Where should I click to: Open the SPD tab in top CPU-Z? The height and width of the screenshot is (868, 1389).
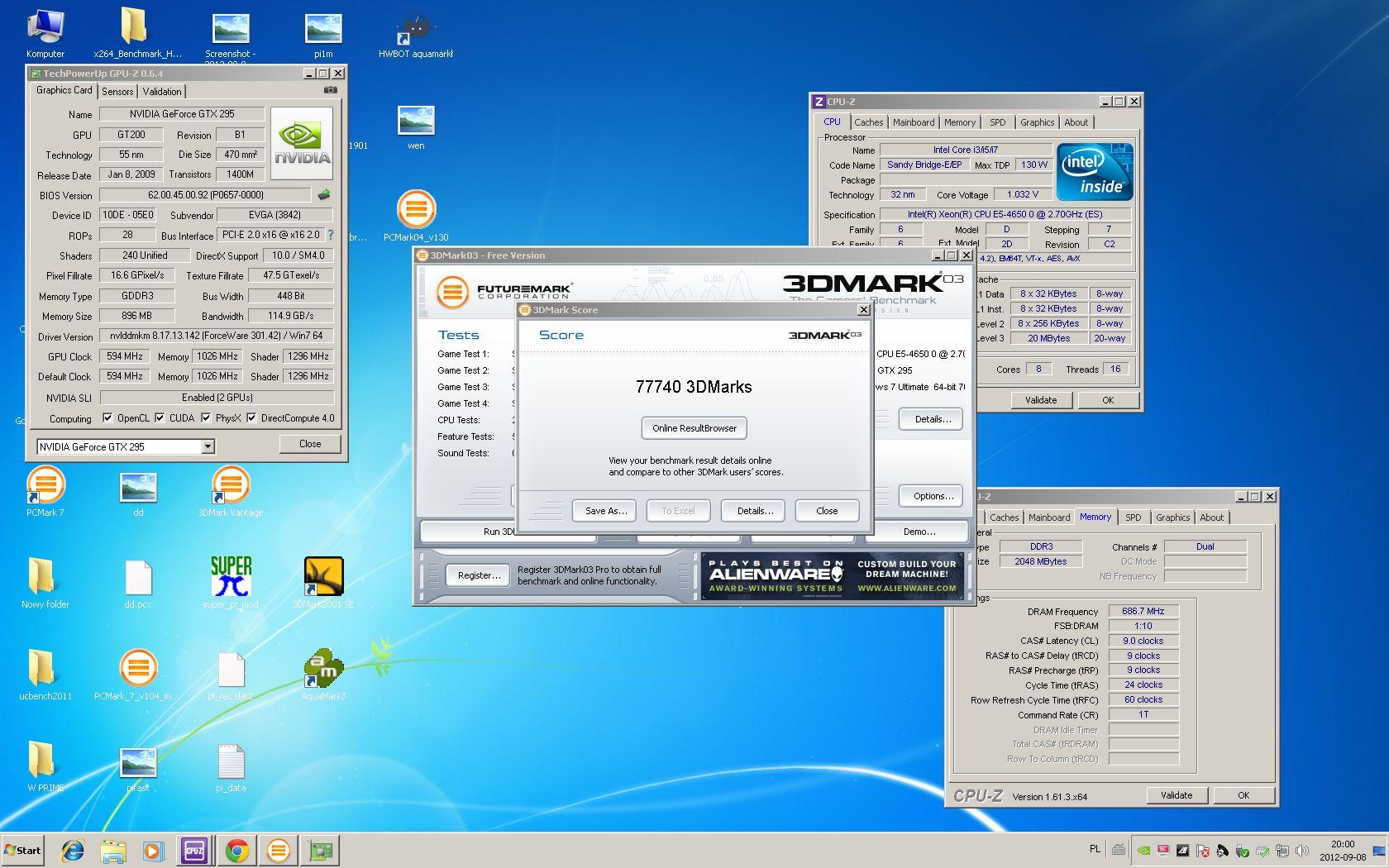tap(998, 122)
